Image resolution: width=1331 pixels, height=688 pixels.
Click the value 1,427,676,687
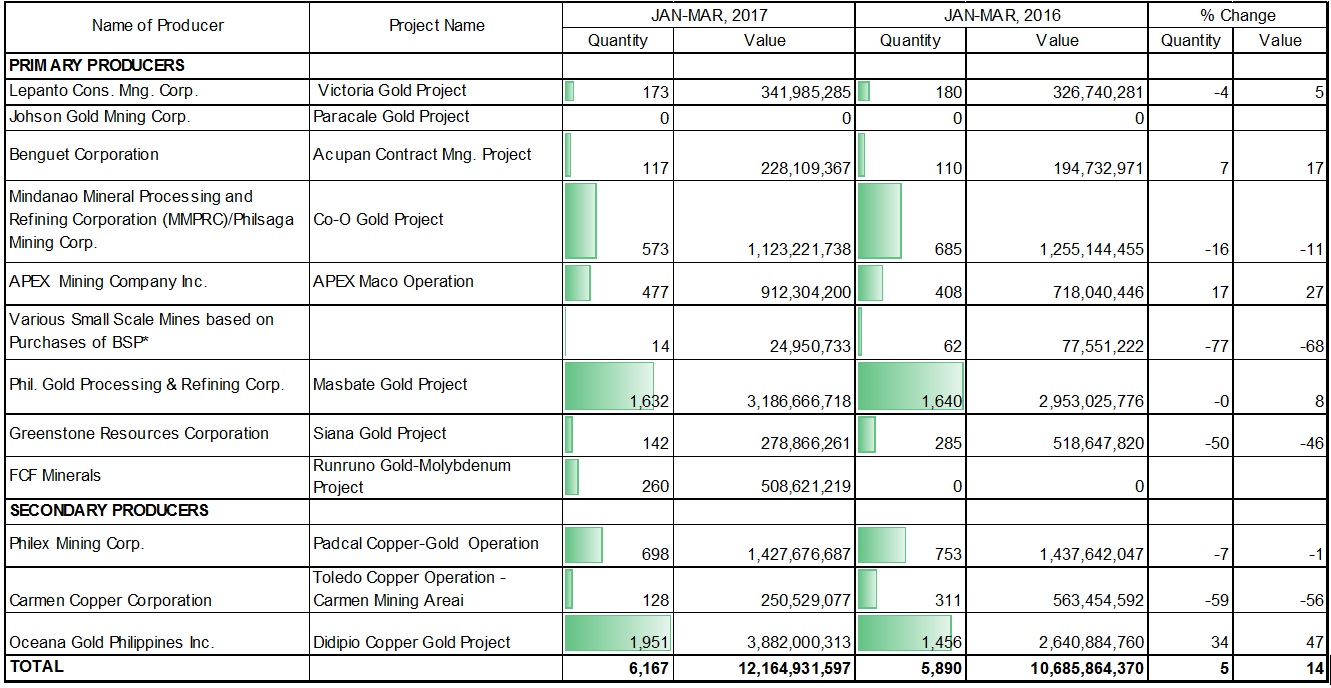pyautogui.click(x=799, y=553)
